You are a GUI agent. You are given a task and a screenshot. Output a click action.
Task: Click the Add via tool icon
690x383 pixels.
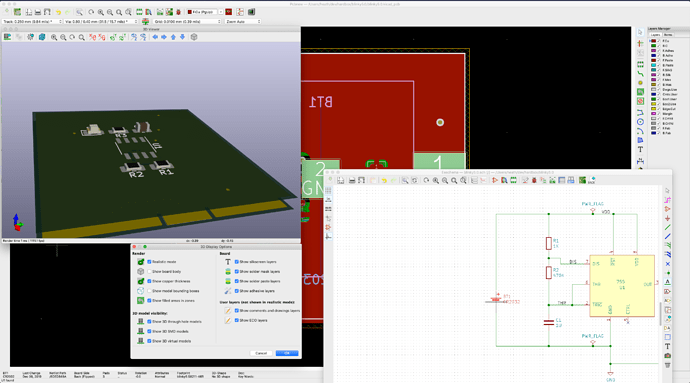(640, 83)
